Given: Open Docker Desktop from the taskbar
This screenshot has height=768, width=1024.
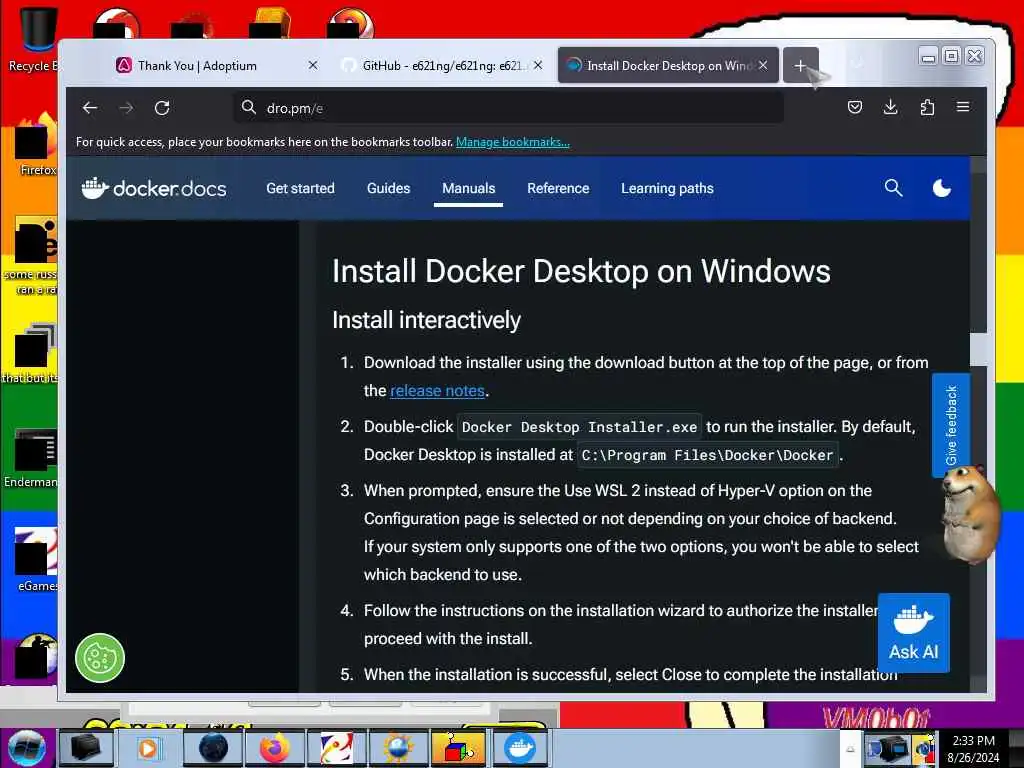Looking at the screenshot, I should (520, 748).
